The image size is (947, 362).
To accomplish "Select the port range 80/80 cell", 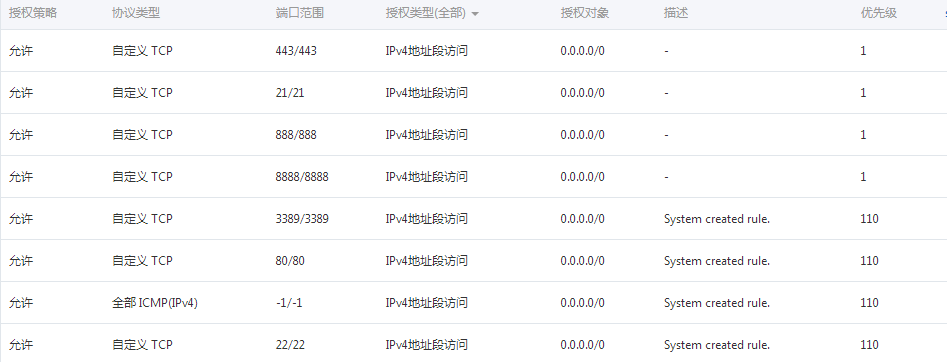I will 290,260.
